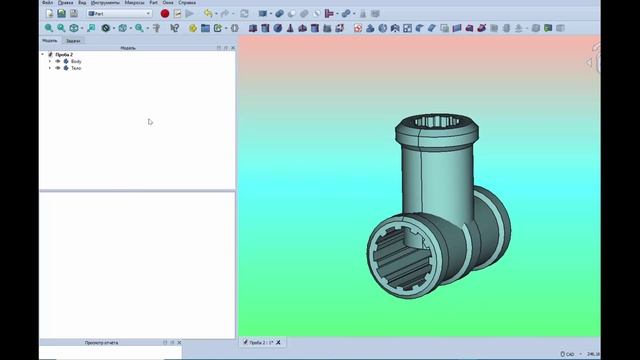
Task: Start recording a macro
Action: (x=165, y=13)
